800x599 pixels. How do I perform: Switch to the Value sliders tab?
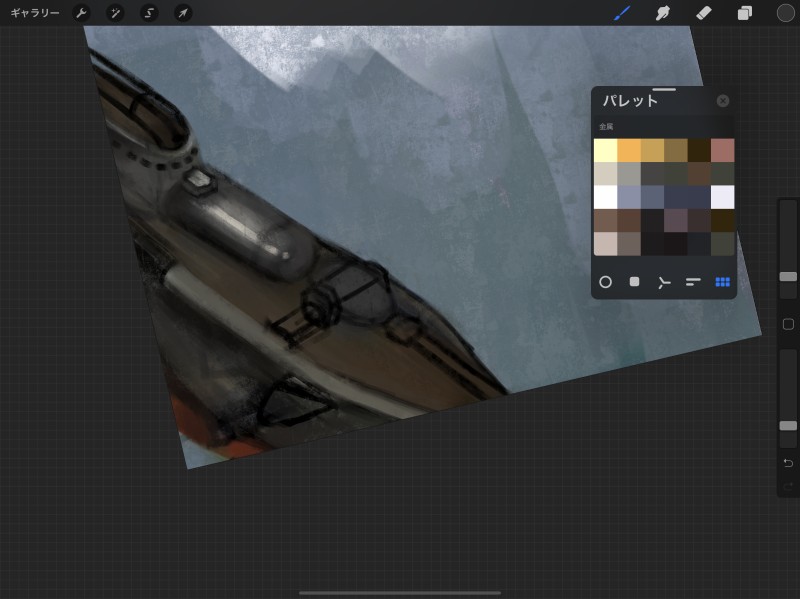693,282
